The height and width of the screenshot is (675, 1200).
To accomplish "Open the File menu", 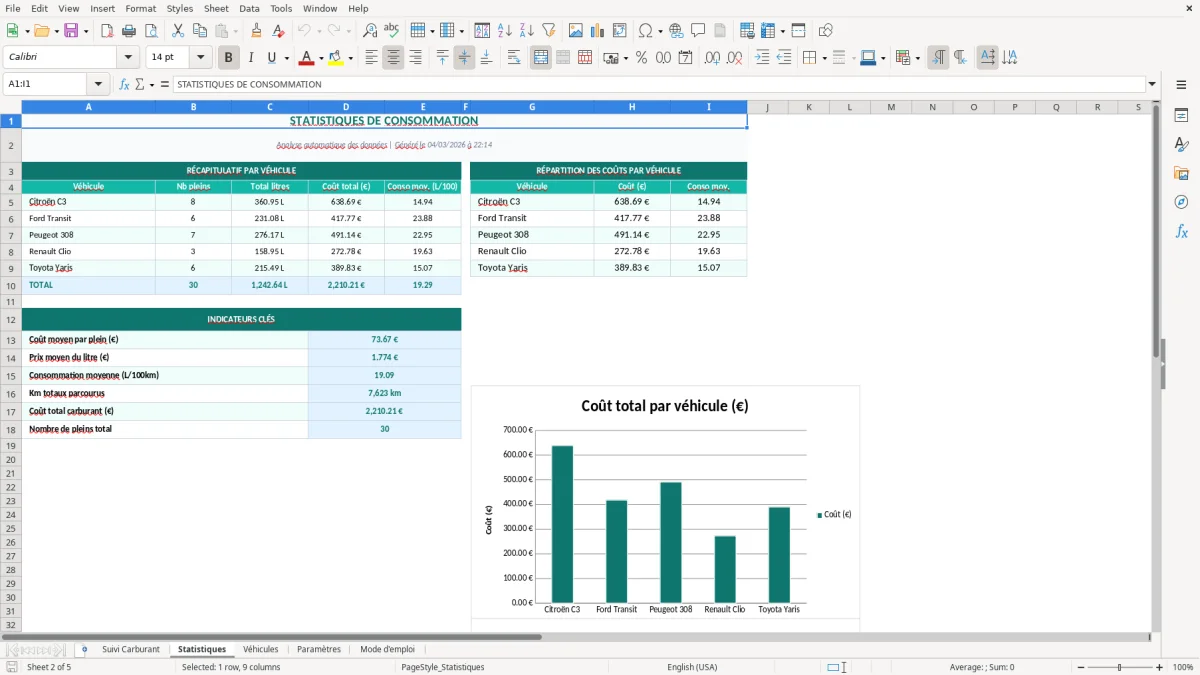I will click(x=13, y=8).
